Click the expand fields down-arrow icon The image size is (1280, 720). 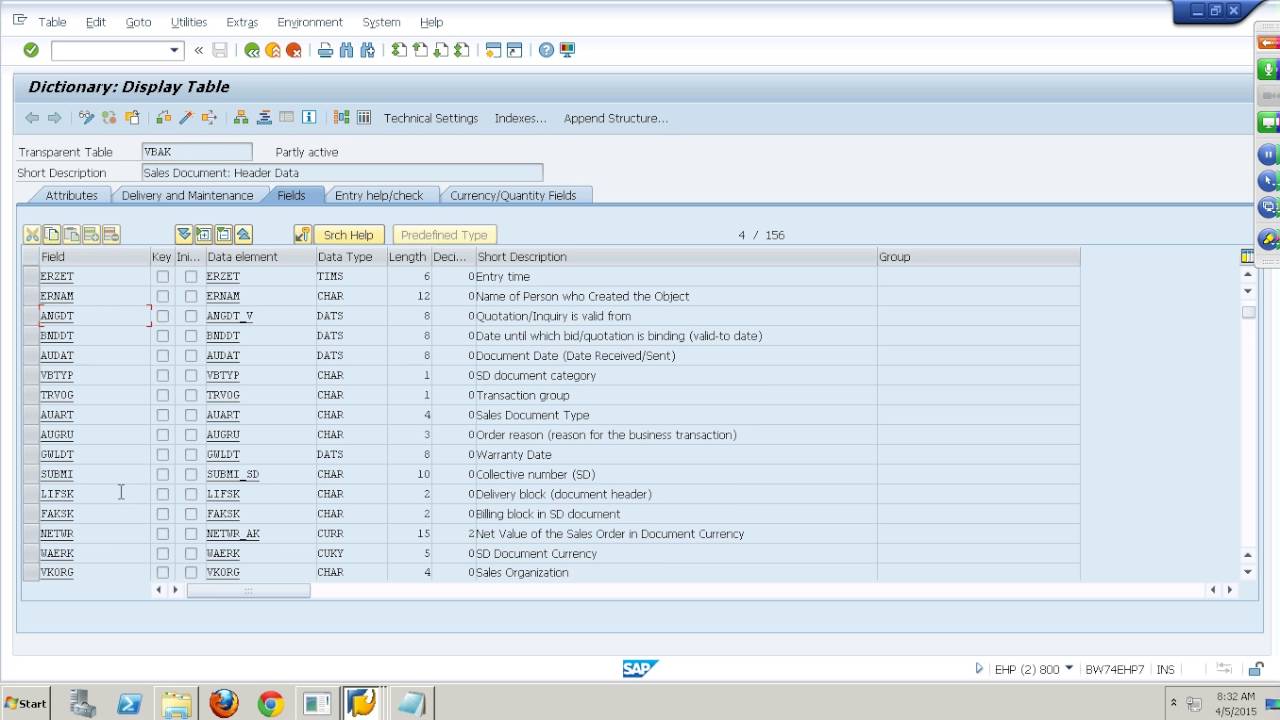pyautogui.click(x=184, y=235)
